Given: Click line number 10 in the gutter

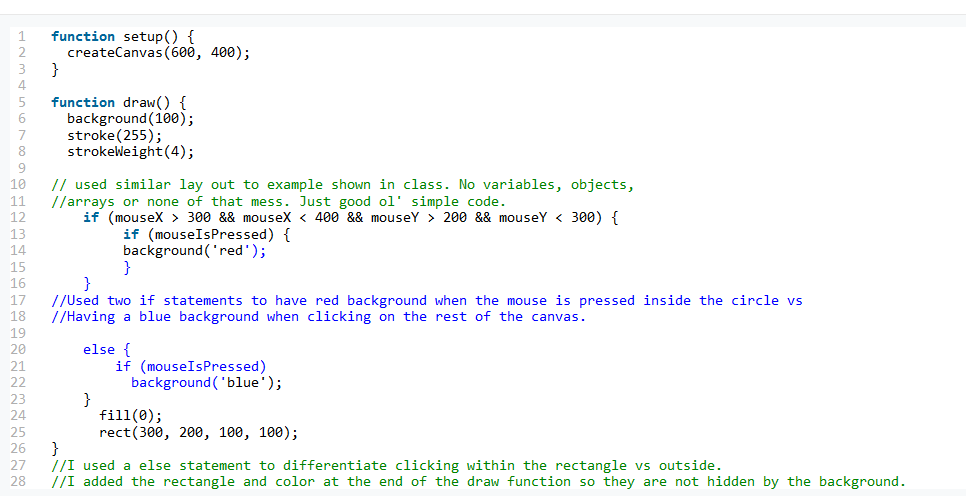Looking at the screenshot, I should click(x=17, y=185).
